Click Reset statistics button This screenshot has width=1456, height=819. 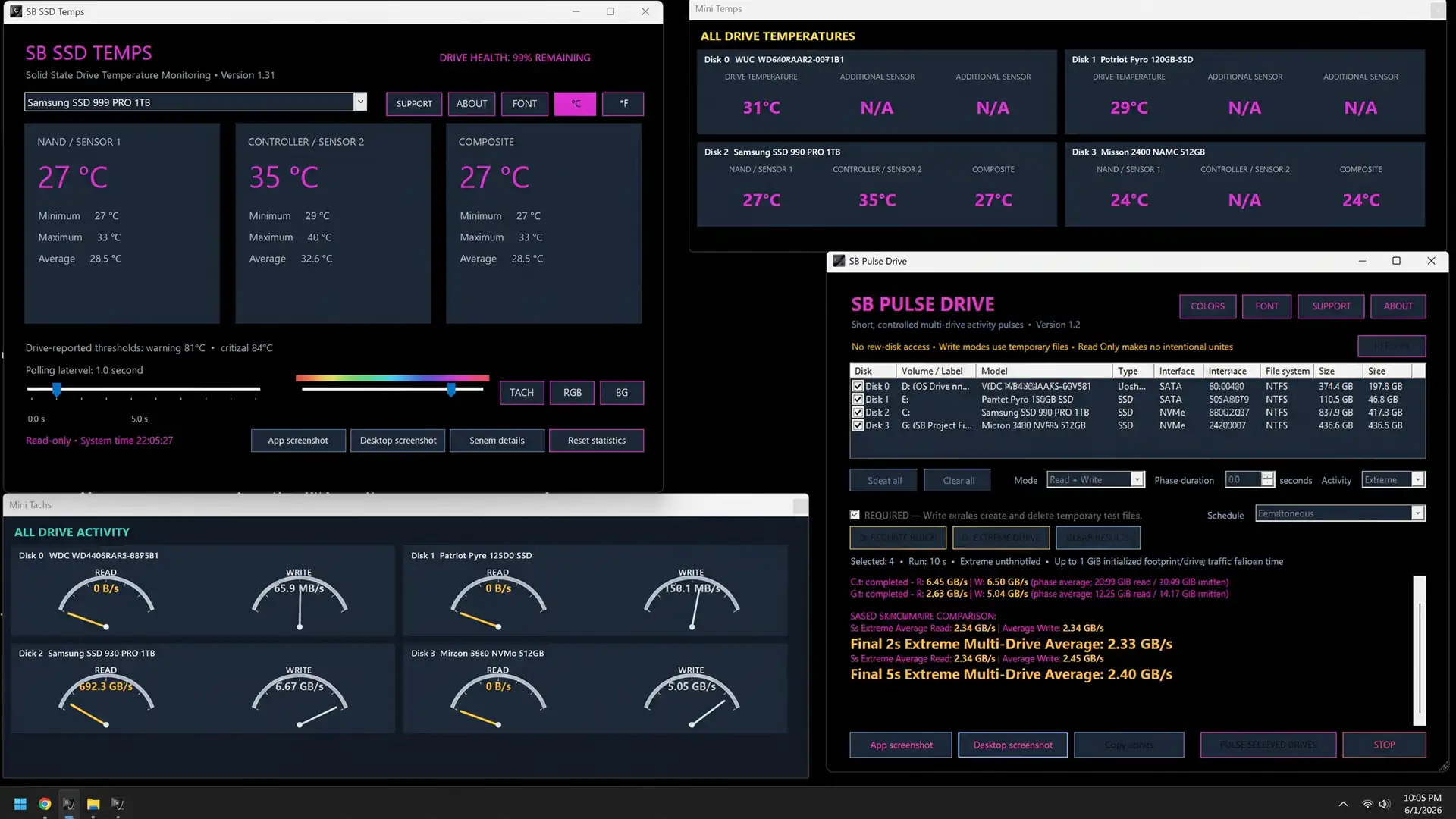597,441
